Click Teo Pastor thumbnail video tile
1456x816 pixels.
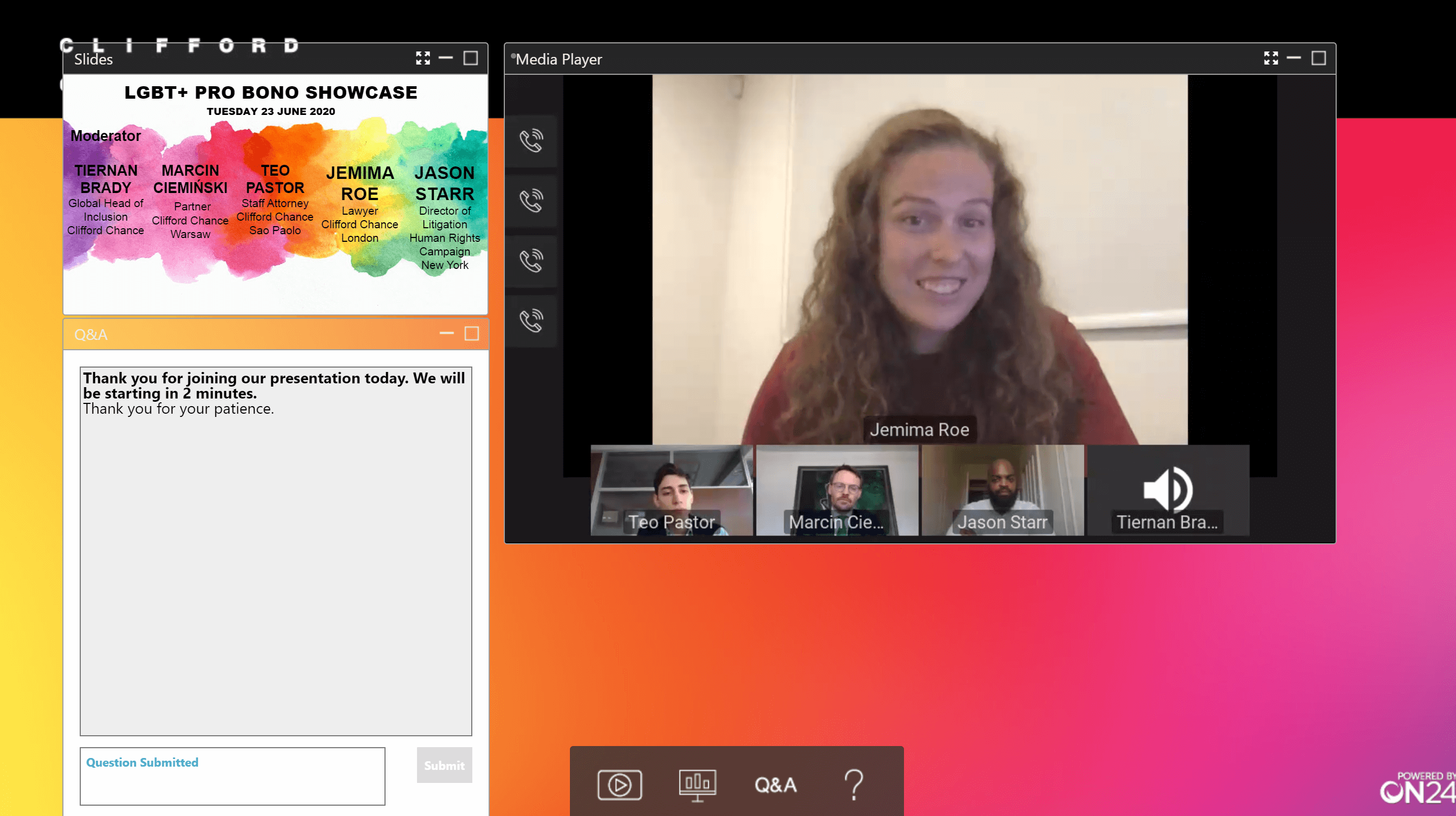point(671,489)
